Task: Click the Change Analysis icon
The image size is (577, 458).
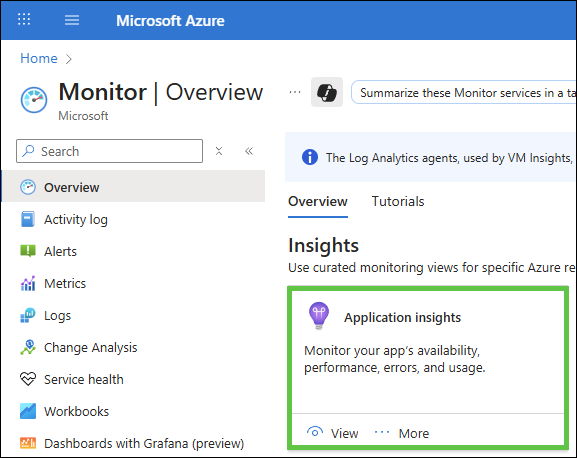Action: (x=28, y=347)
